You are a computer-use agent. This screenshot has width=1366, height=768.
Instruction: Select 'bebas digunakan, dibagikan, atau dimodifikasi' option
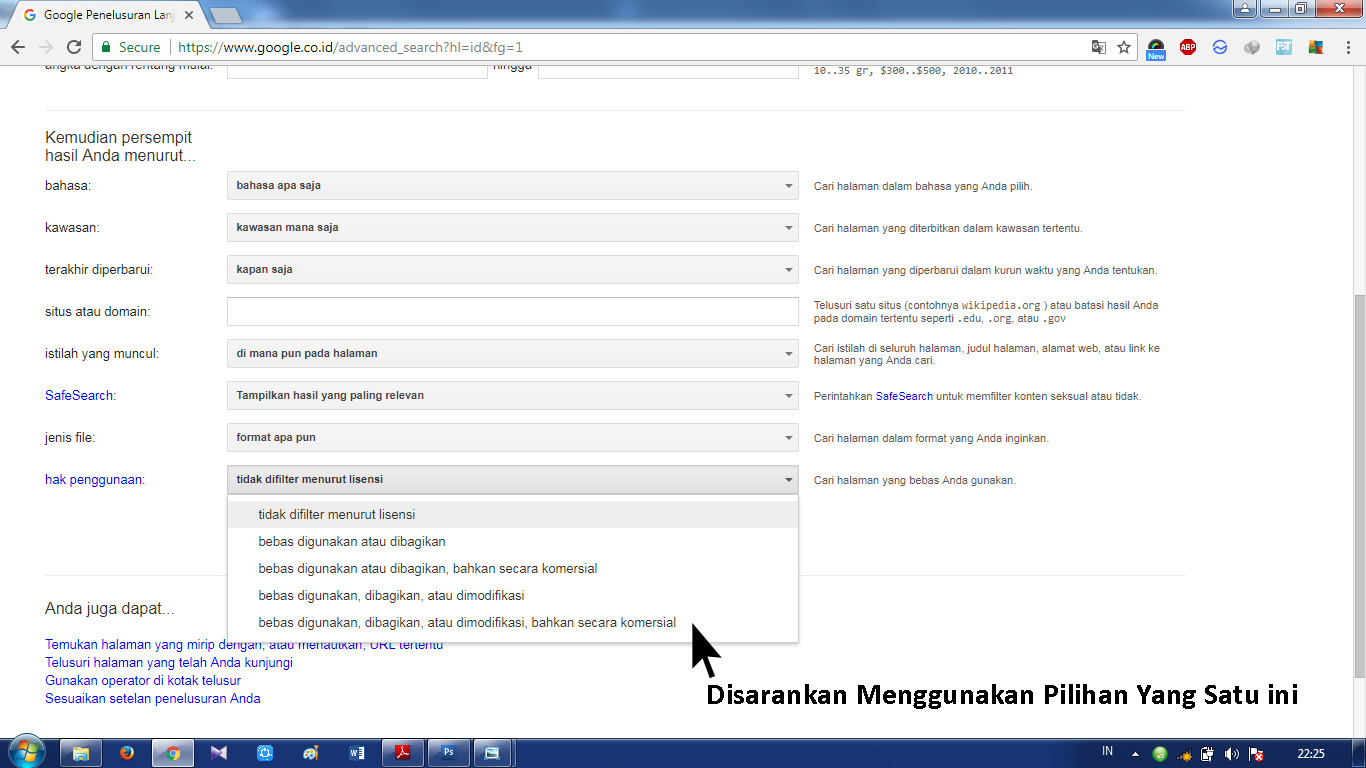pyautogui.click(x=513, y=595)
